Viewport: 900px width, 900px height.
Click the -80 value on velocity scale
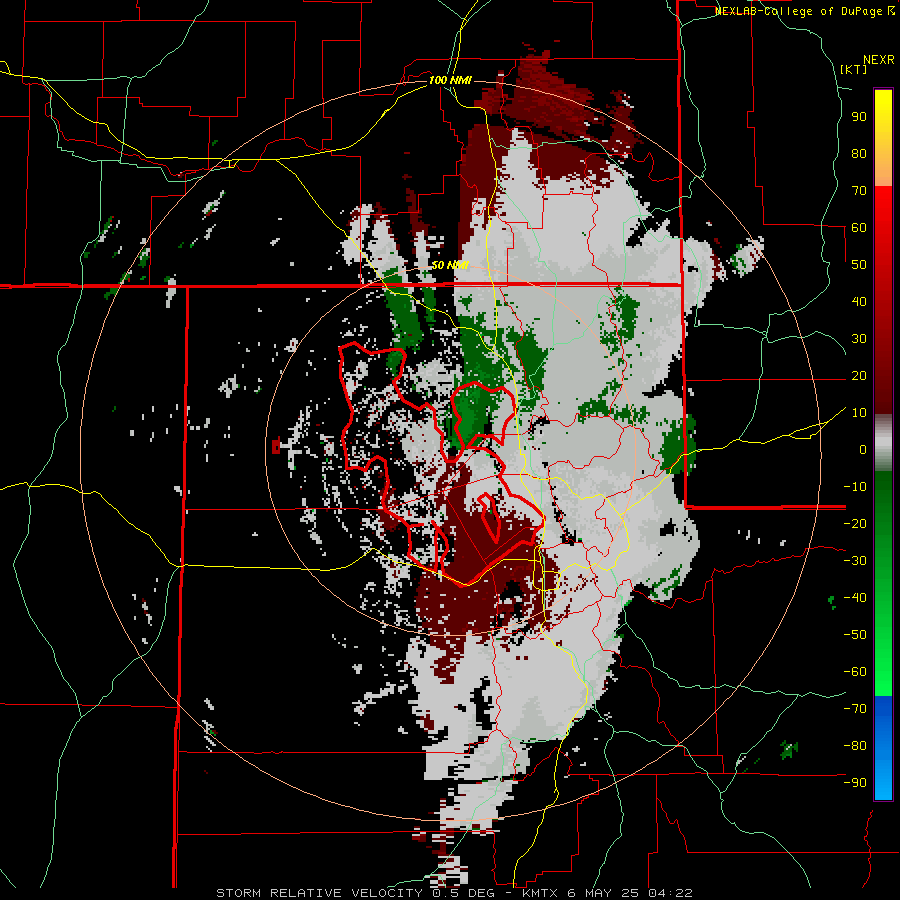click(x=855, y=746)
